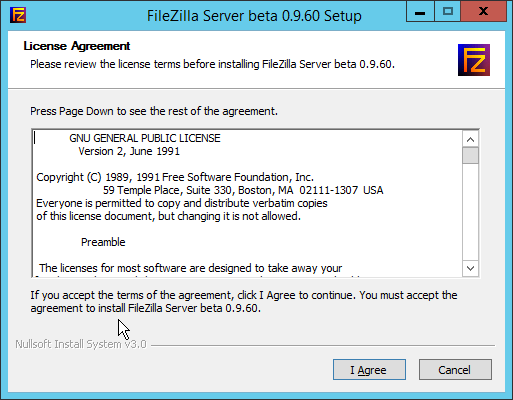Image resolution: width=513 pixels, height=400 pixels.
Task: Click the maximize button in the title bar
Action: [447, 12]
